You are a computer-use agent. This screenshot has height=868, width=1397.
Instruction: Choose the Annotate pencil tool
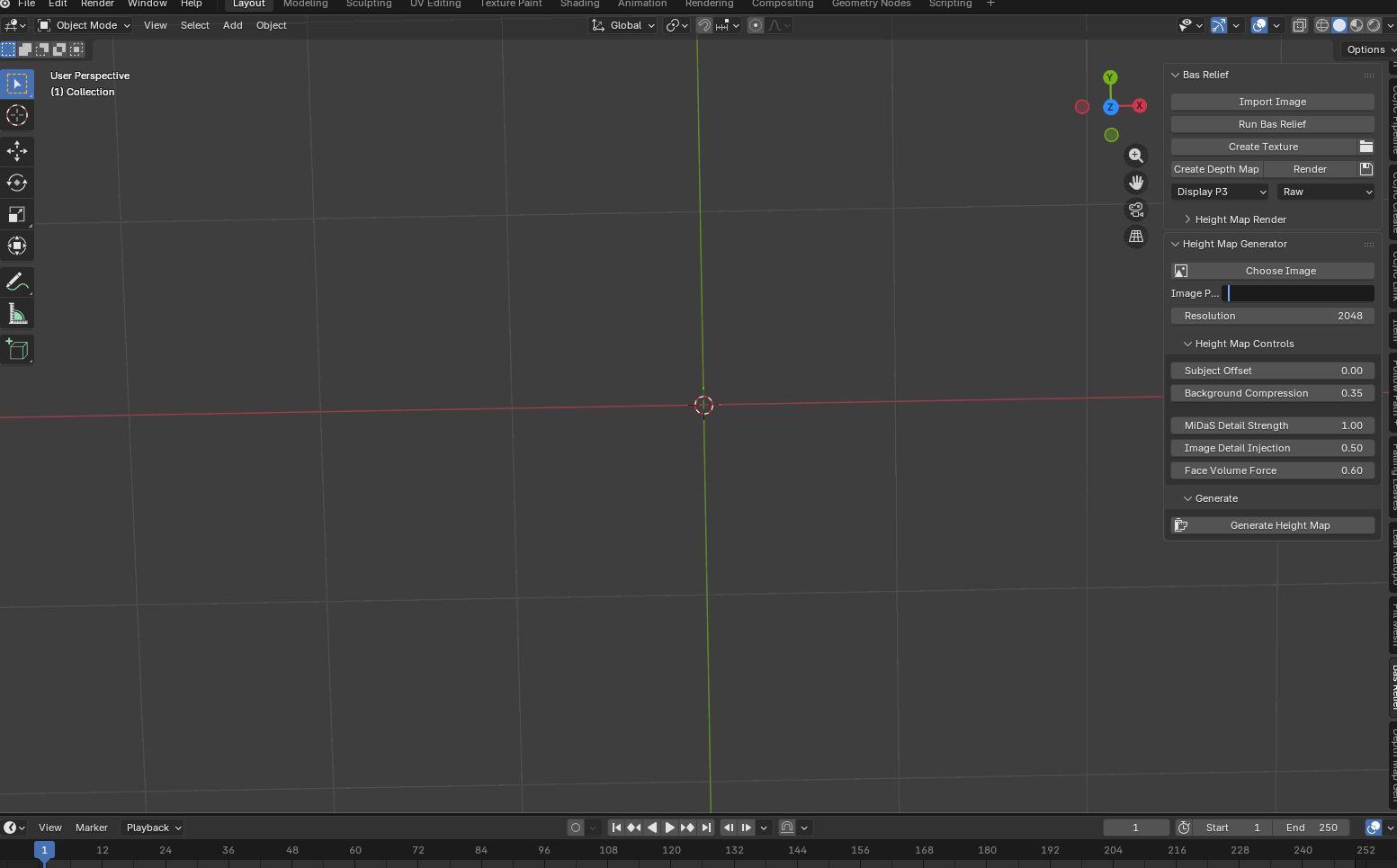click(17, 282)
